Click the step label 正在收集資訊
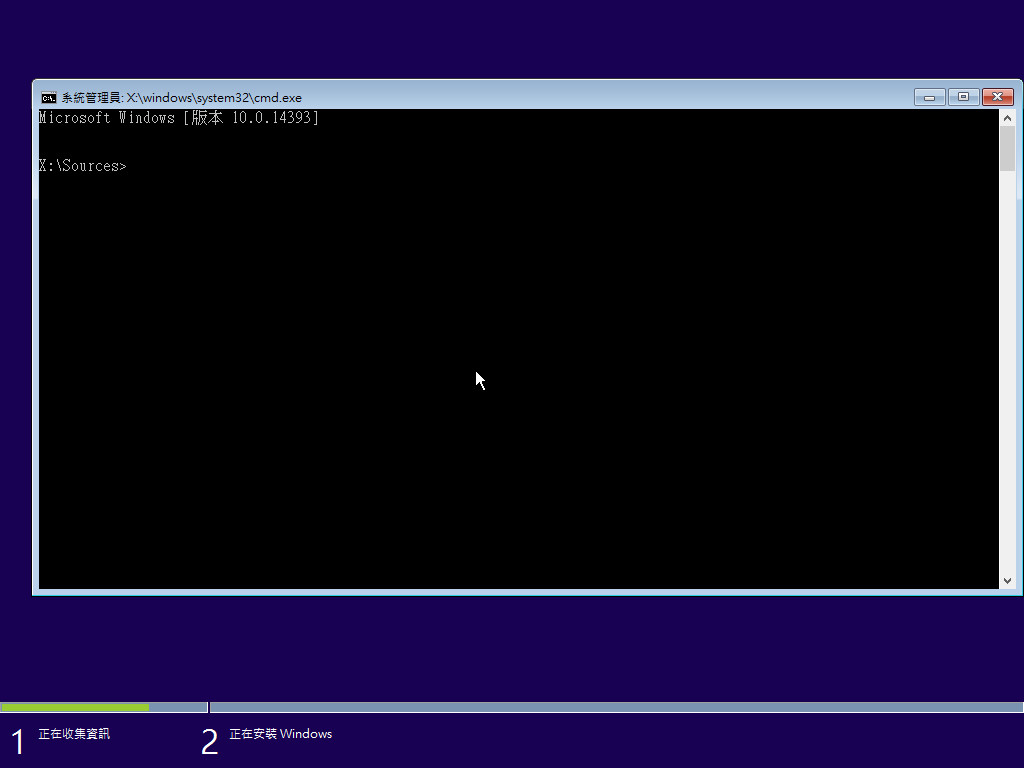The height and width of the screenshot is (768, 1024). coord(74,734)
